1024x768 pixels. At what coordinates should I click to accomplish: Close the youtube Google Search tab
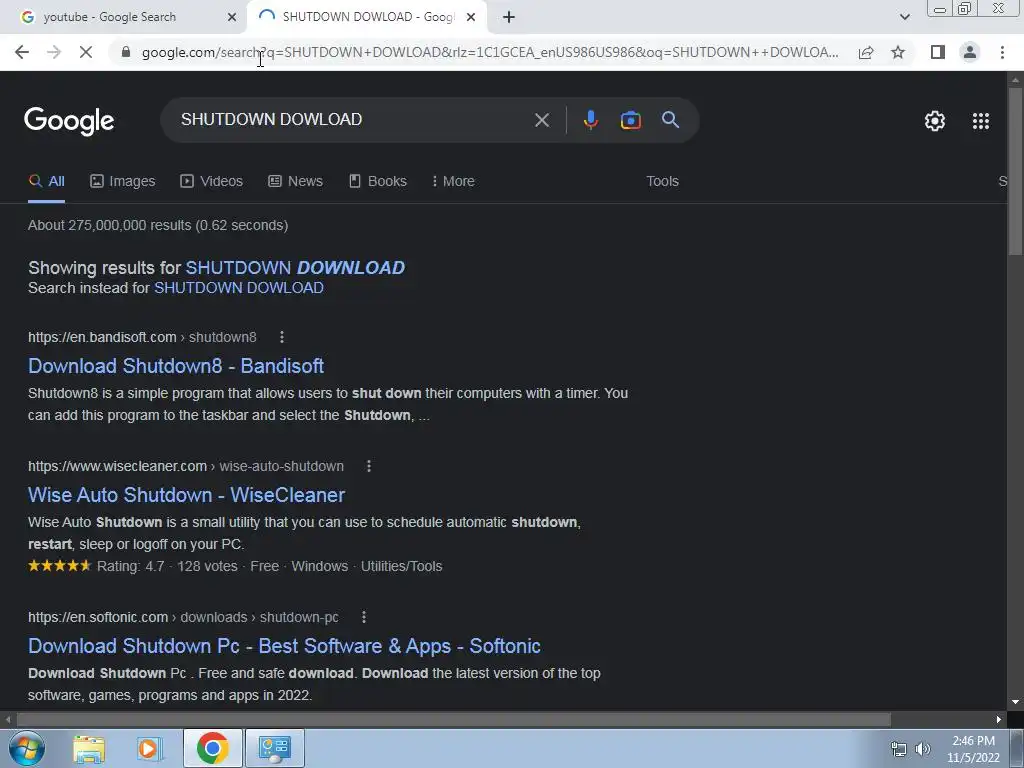[x=231, y=17]
